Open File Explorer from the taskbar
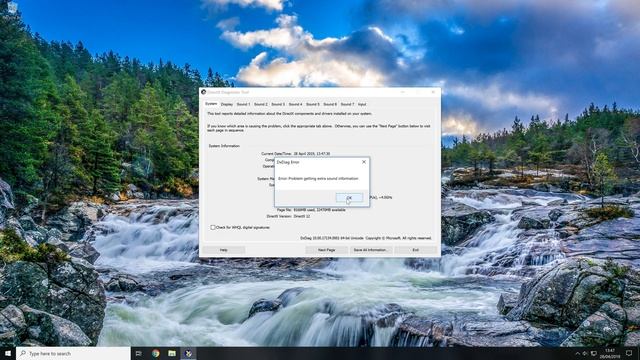This screenshot has height=360, width=640. [172, 353]
